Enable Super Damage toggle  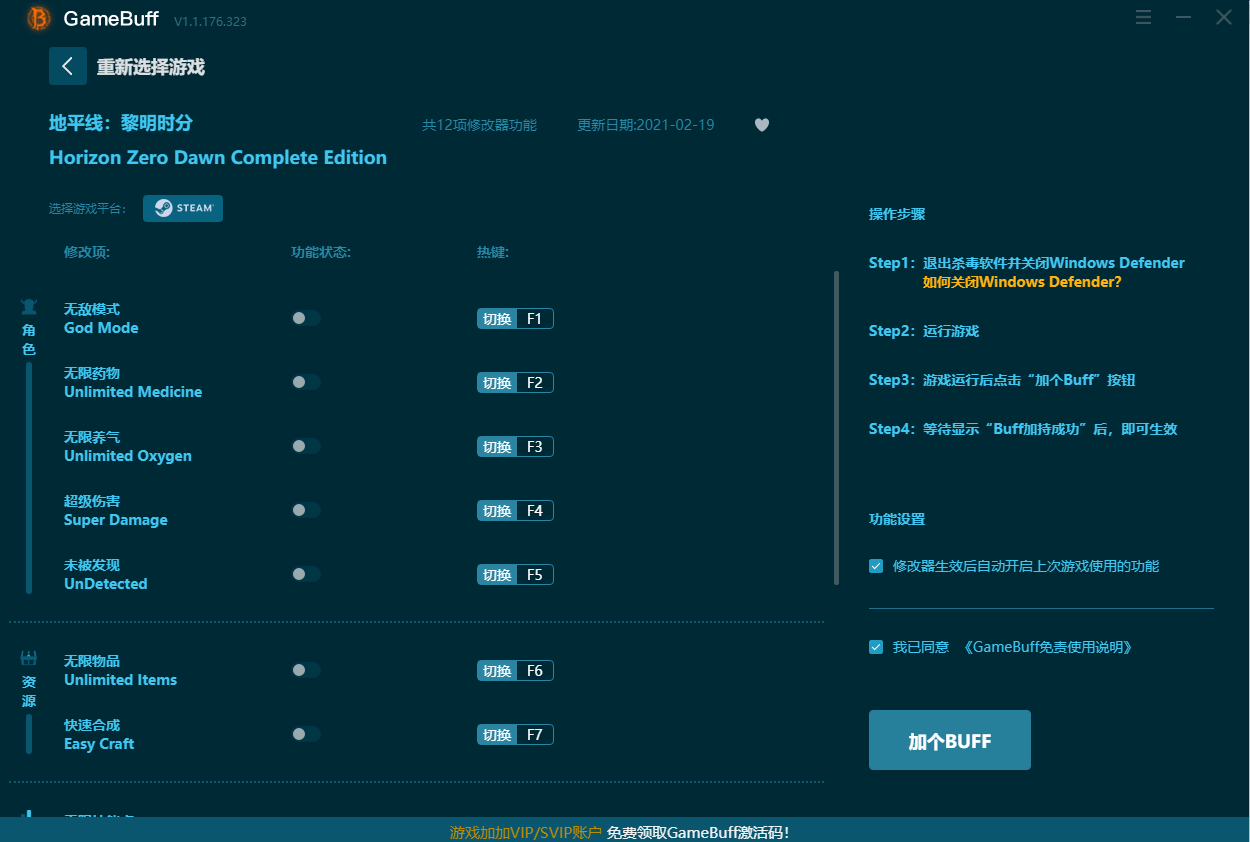[306, 510]
